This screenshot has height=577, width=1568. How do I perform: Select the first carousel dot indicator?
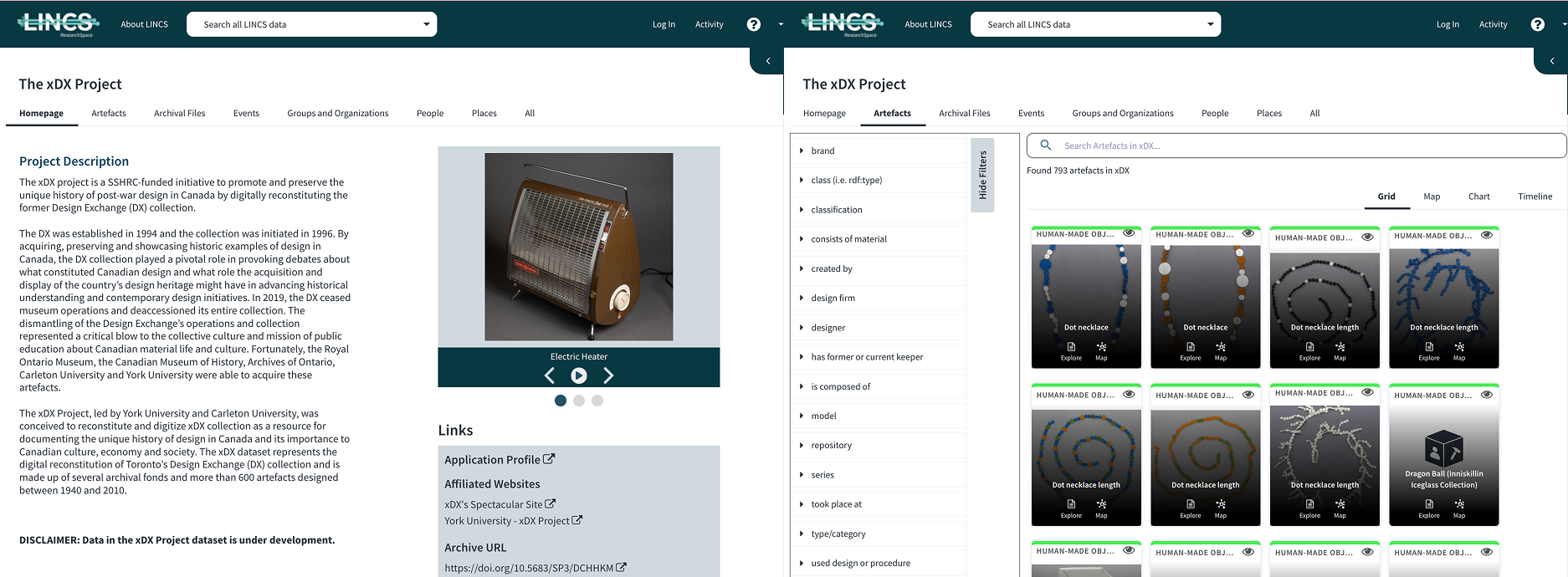[561, 401]
